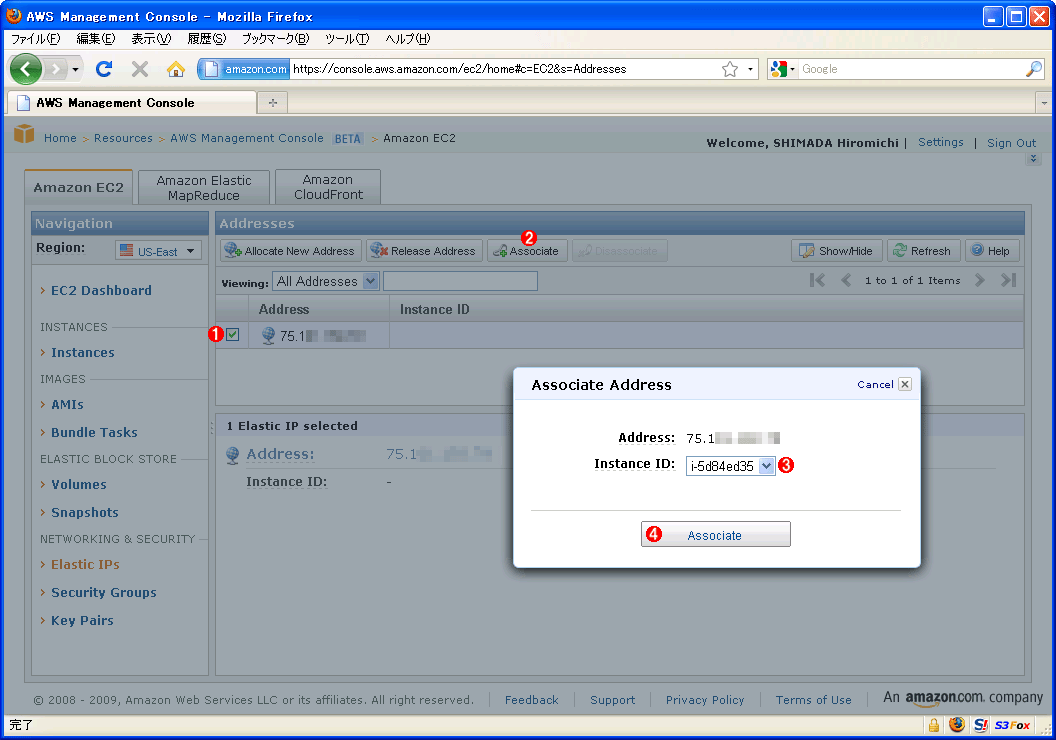
Task: Open the back/forward history dropdown arrow
Action: 75,69
